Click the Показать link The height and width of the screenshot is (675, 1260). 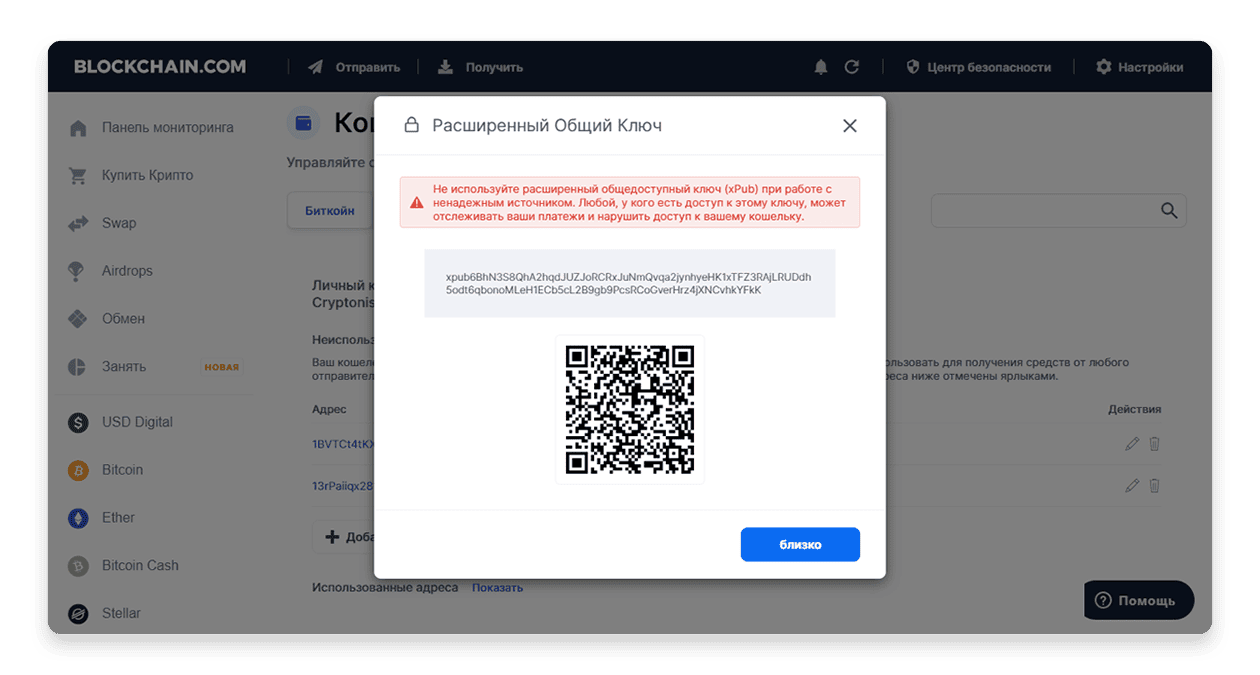click(x=497, y=588)
